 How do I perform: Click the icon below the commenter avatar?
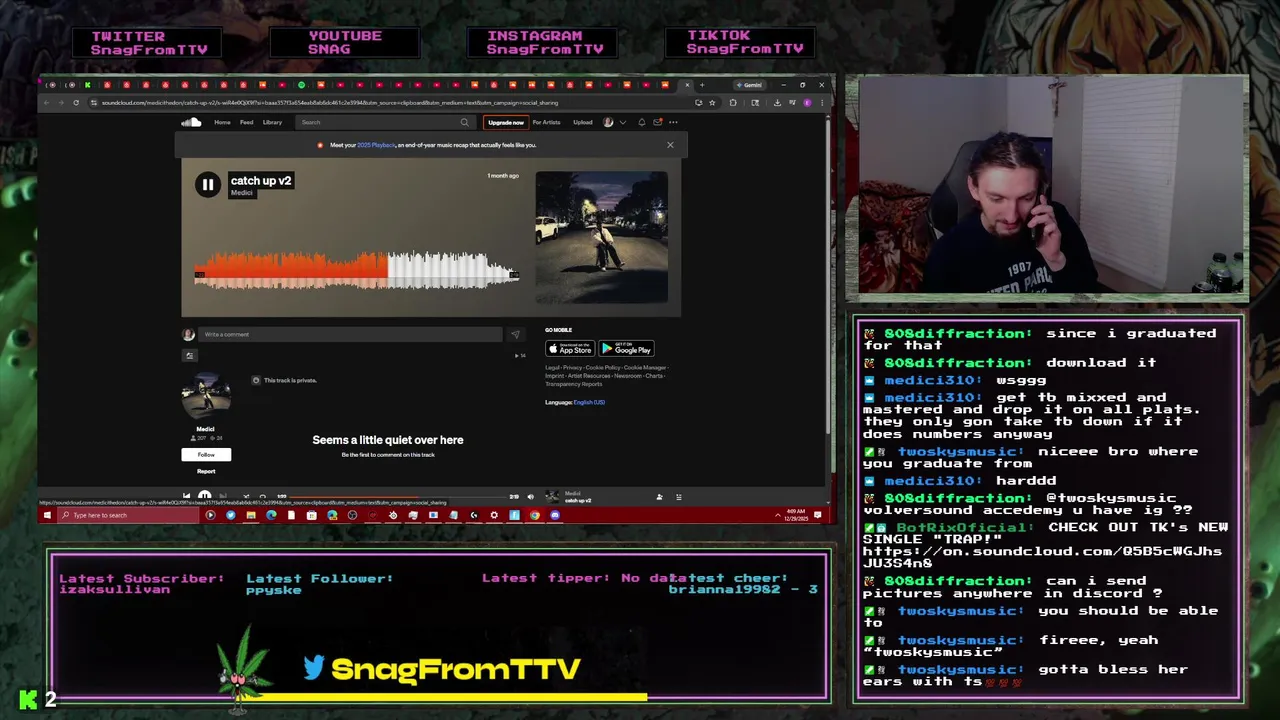189,355
